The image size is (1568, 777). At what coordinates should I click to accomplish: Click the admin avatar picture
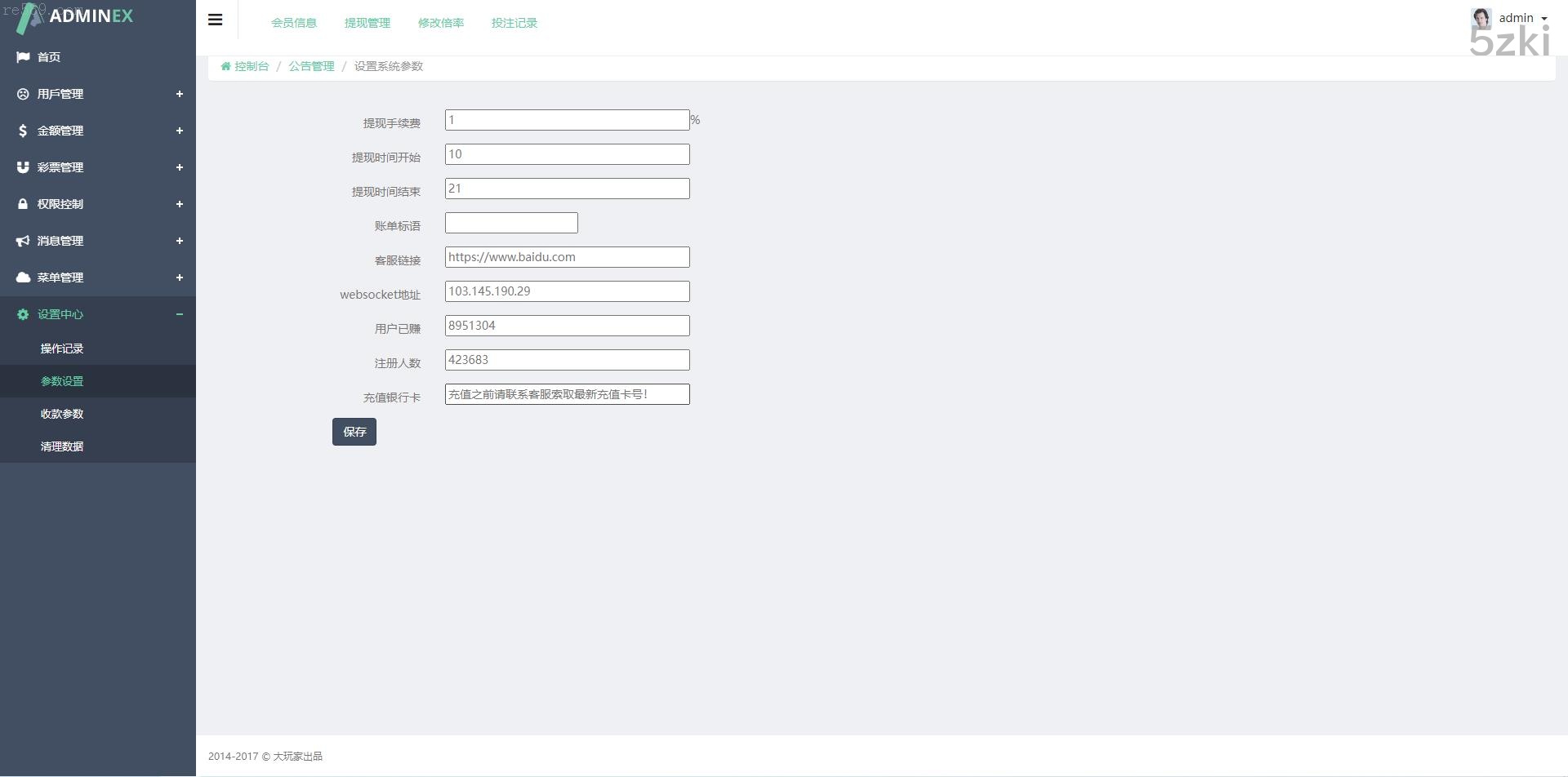[1481, 18]
